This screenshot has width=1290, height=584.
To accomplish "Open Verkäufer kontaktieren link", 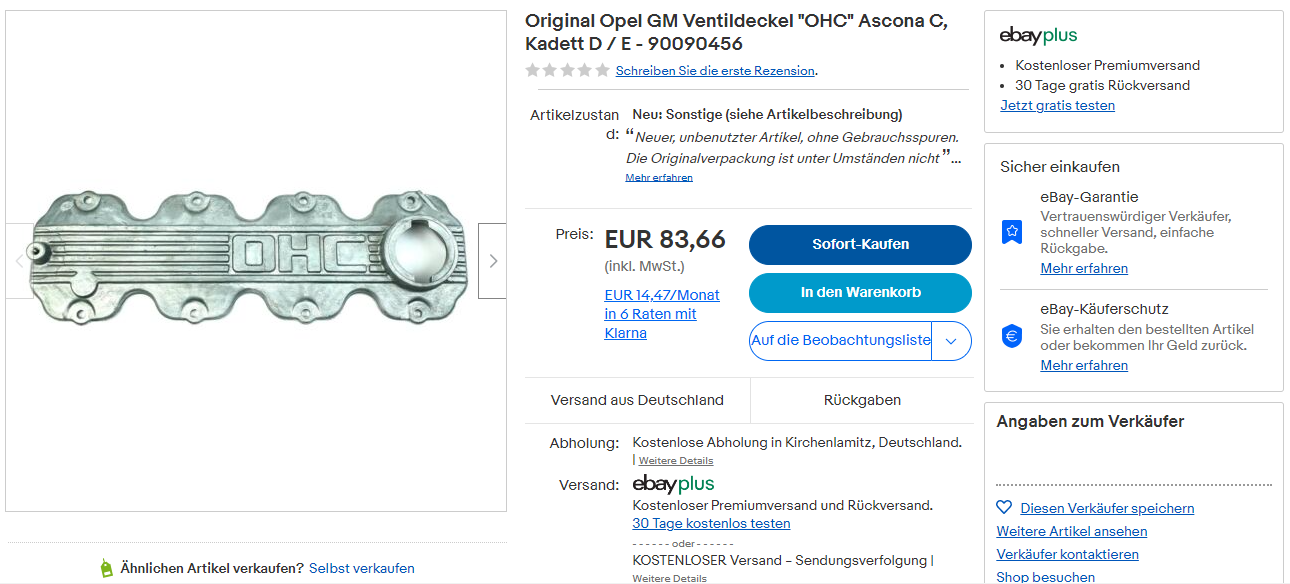I will point(1067,554).
